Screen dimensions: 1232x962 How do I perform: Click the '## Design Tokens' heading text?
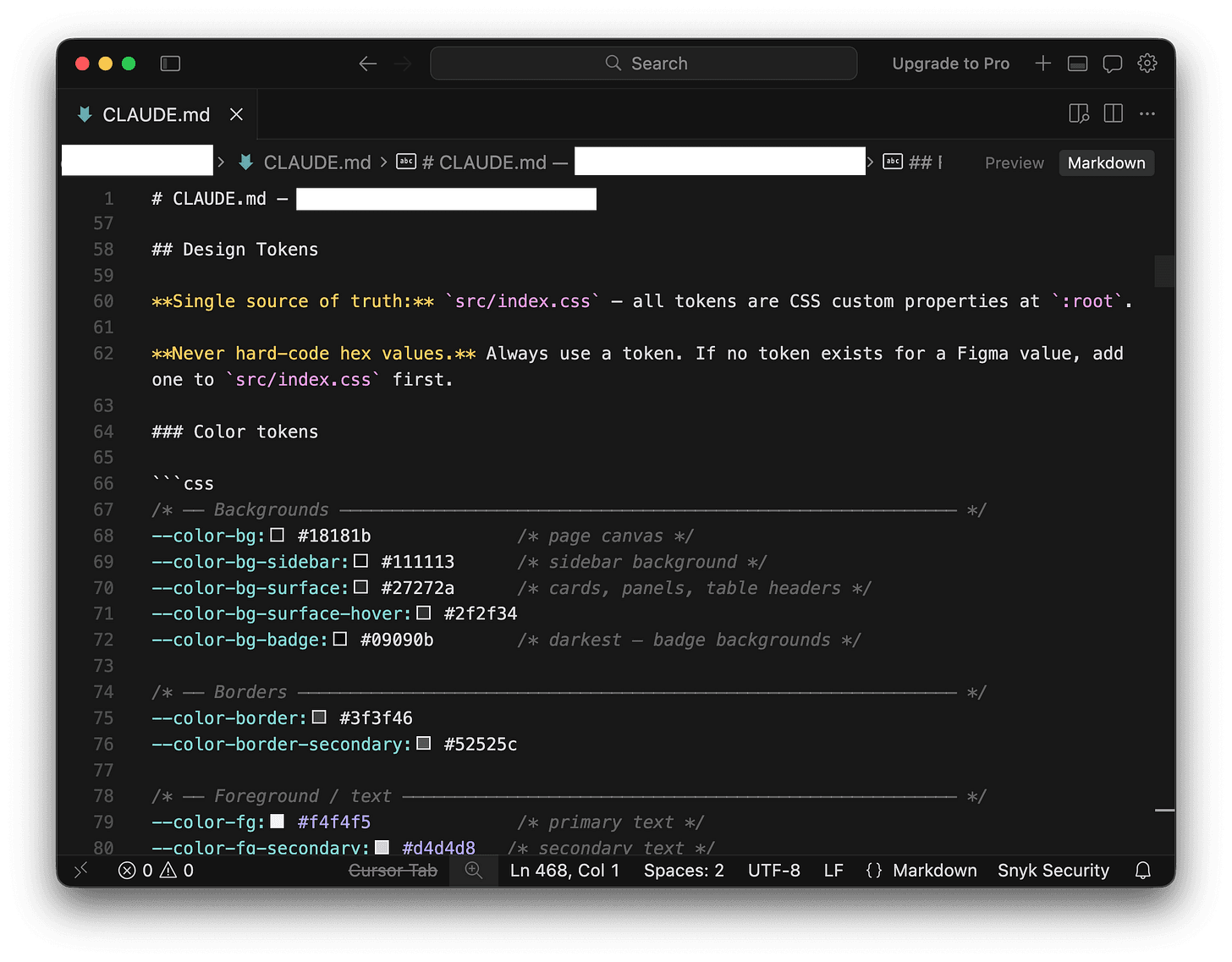coord(235,250)
